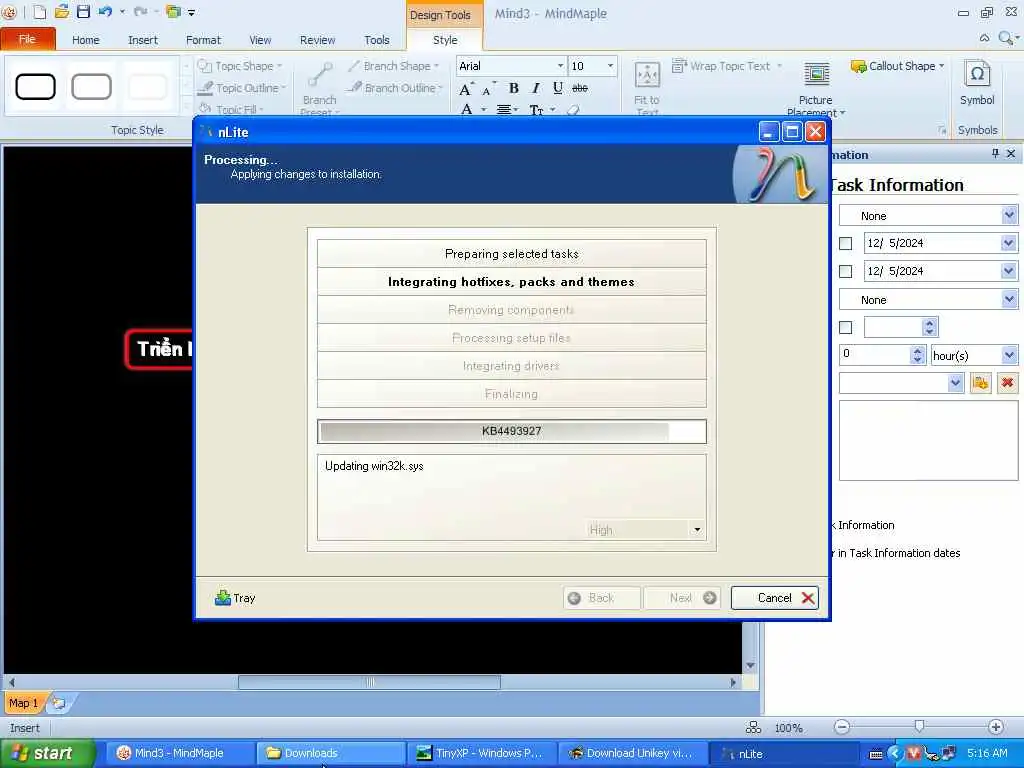
Task: Select the black rounded rectangle topic style
Action: (35, 87)
